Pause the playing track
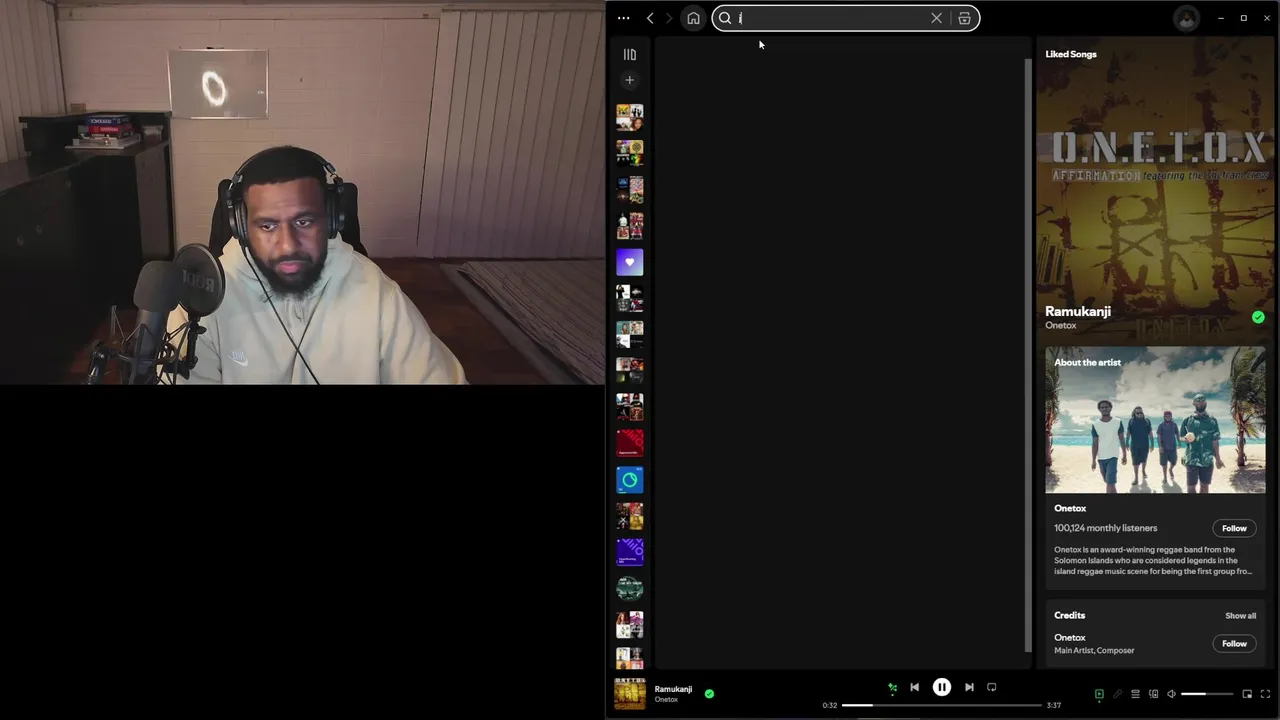The width and height of the screenshot is (1280, 720). tap(942, 688)
